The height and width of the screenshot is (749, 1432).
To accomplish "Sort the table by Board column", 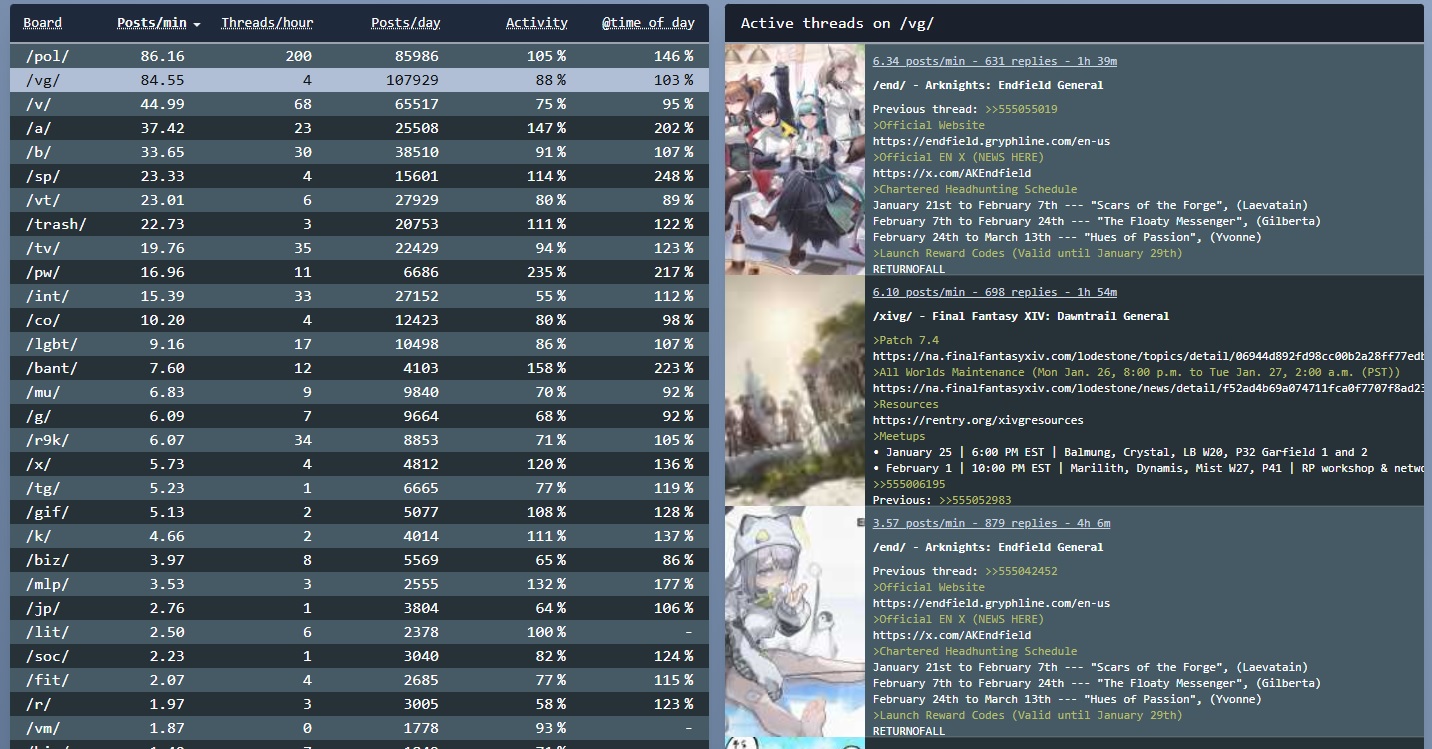I will 42,23.
